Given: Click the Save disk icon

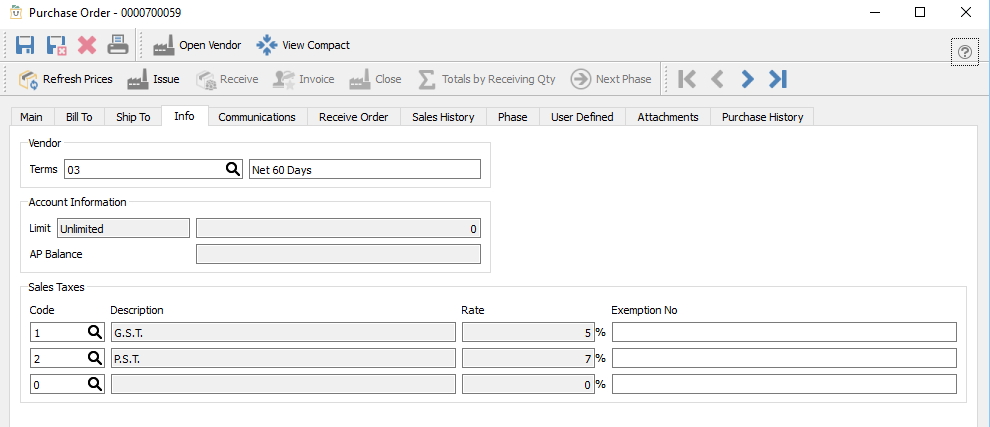Looking at the screenshot, I should 26,45.
